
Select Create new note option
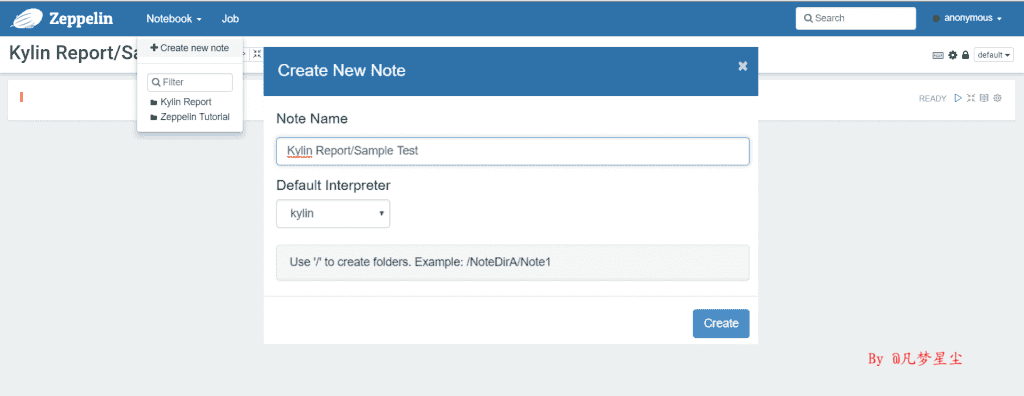(189, 48)
